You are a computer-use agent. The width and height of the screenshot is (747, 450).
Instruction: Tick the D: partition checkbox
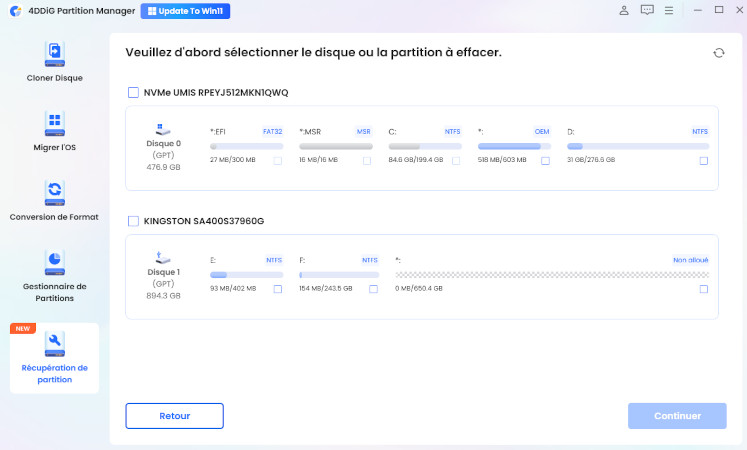pyautogui.click(x=704, y=161)
